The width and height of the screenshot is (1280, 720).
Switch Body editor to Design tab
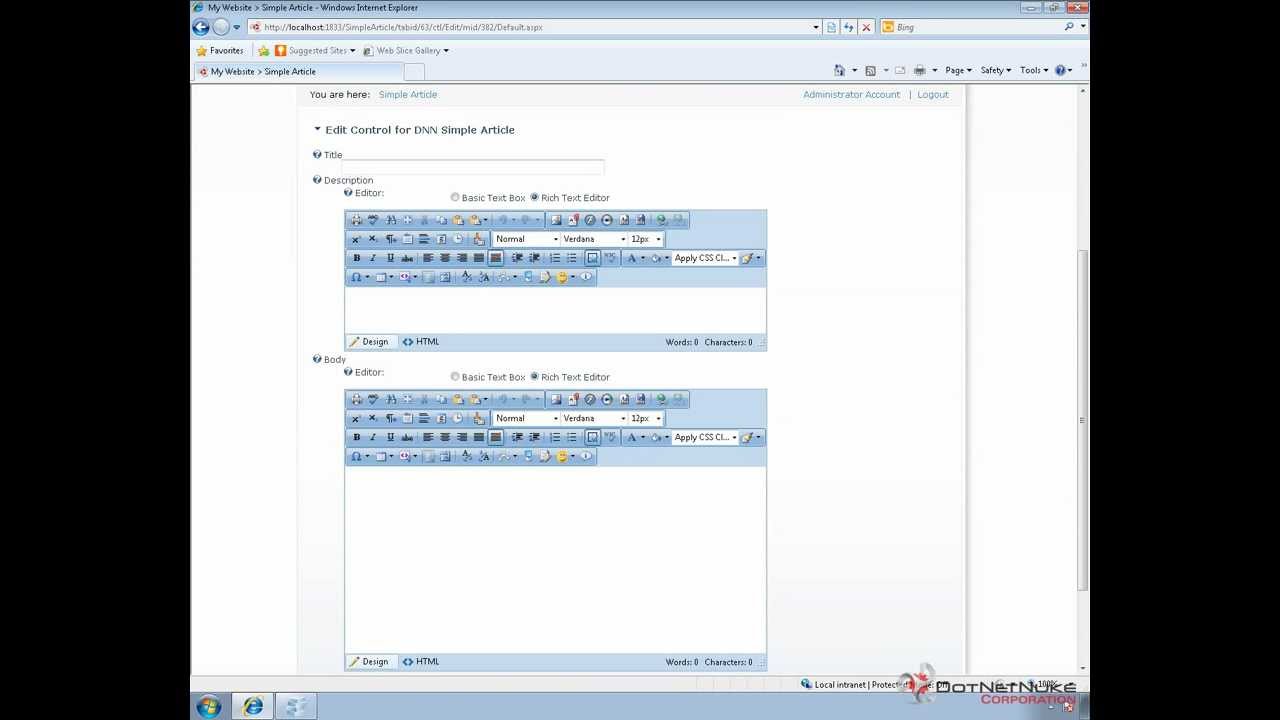click(369, 661)
